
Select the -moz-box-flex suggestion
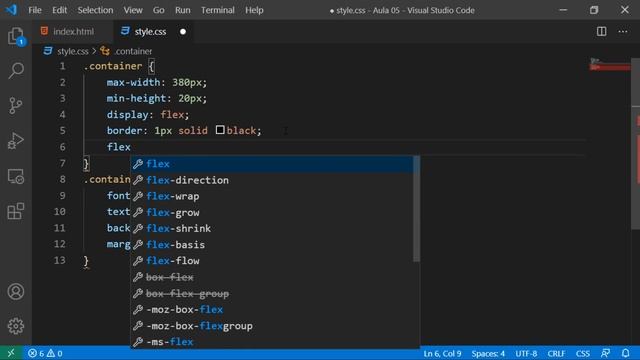(x=272, y=309)
